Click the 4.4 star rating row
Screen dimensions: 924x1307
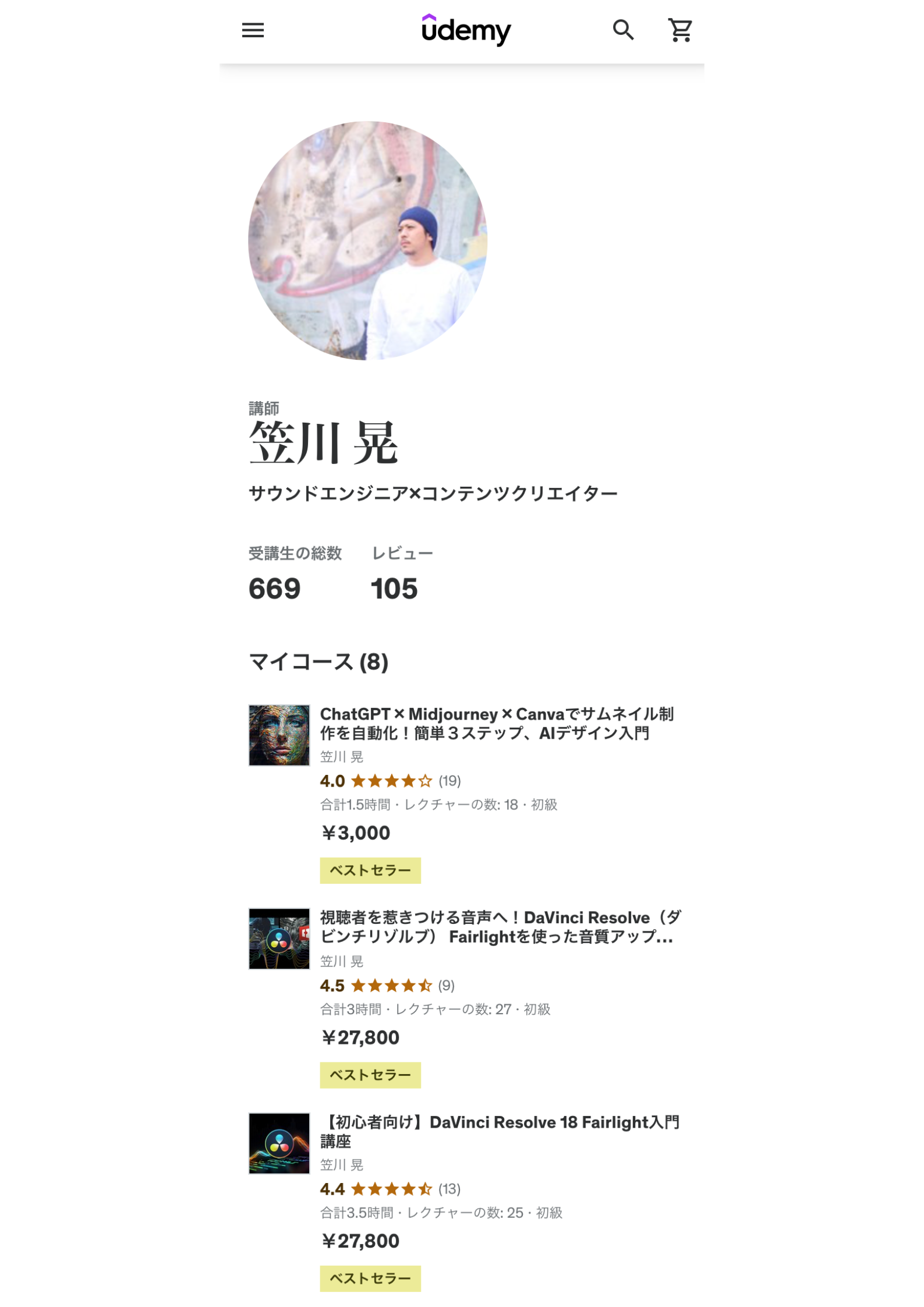pyautogui.click(x=390, y=1189)
